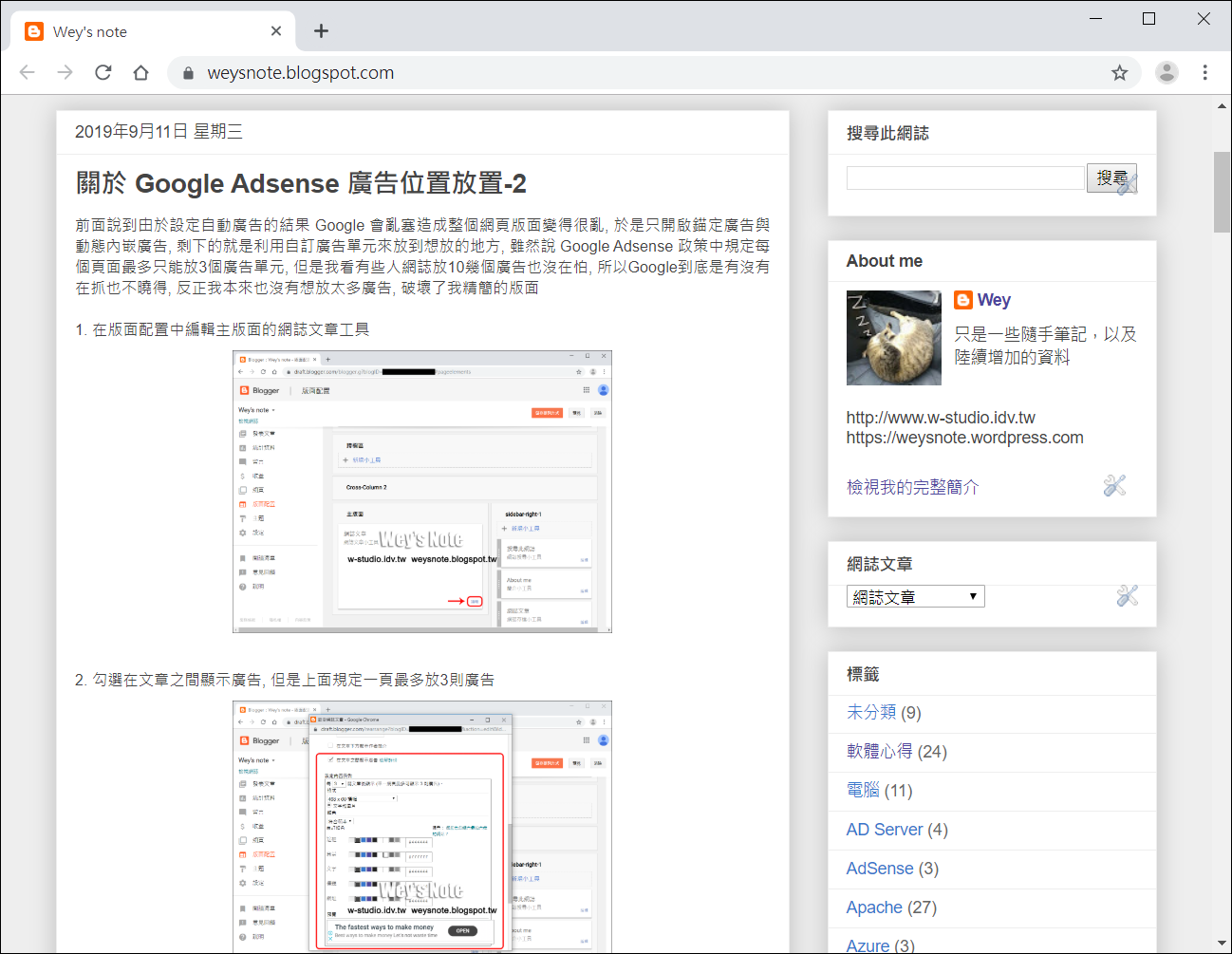Reload the page with refresh icon

pyautogui.click(x=103, y=72)
